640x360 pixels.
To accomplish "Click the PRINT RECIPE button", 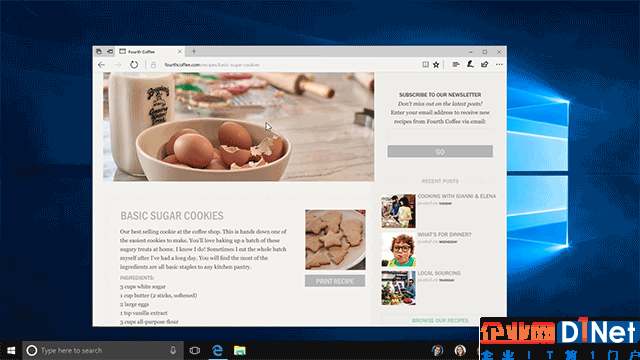I will click(335, 281).
